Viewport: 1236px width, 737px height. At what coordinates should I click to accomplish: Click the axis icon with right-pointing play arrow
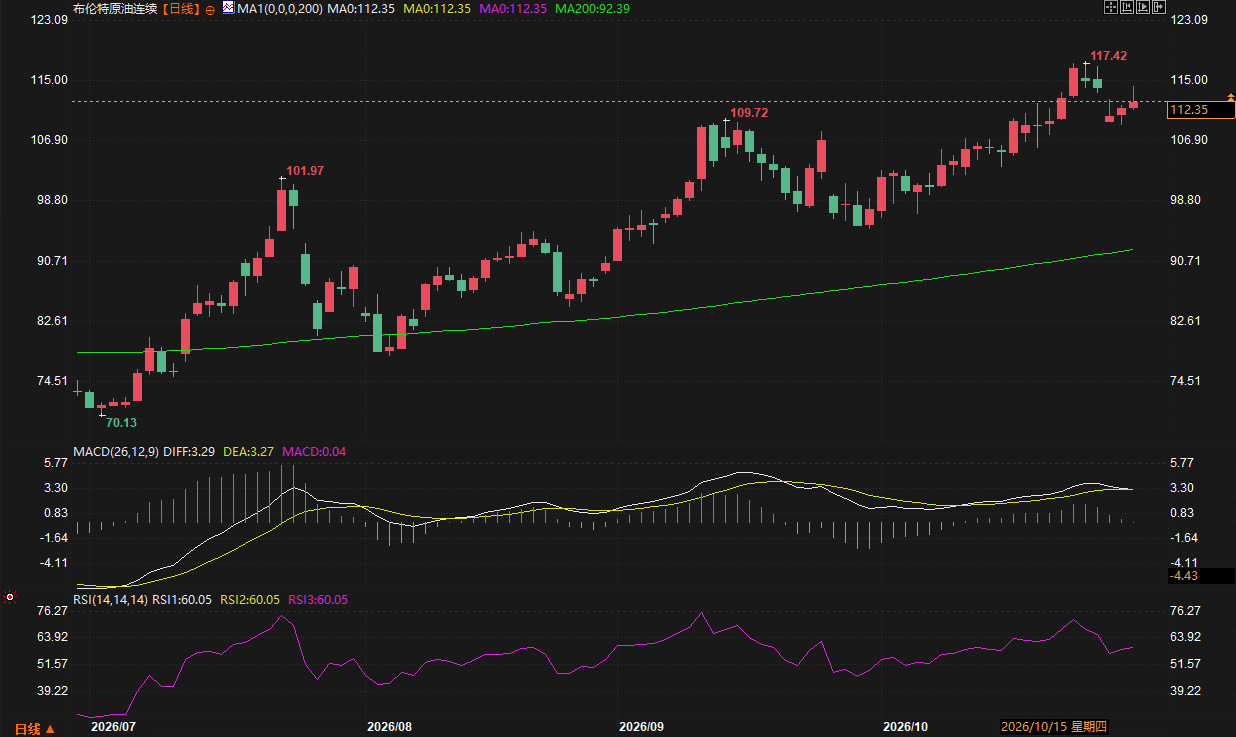point(1143,7)
